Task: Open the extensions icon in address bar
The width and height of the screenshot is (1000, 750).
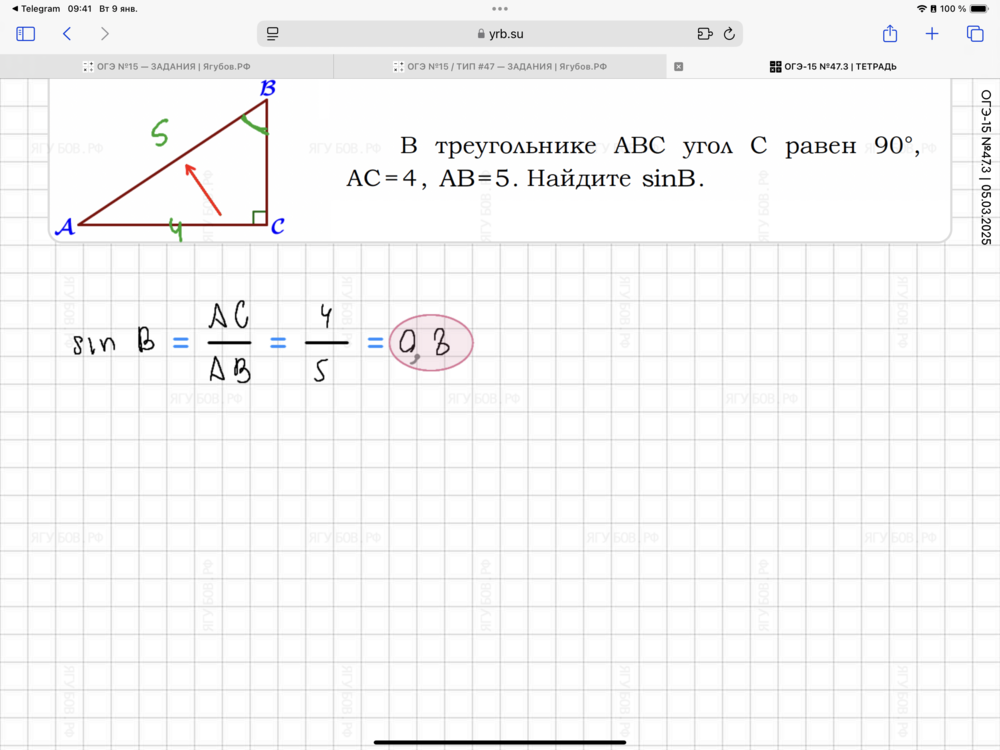Action: click(x=704, y=34)
